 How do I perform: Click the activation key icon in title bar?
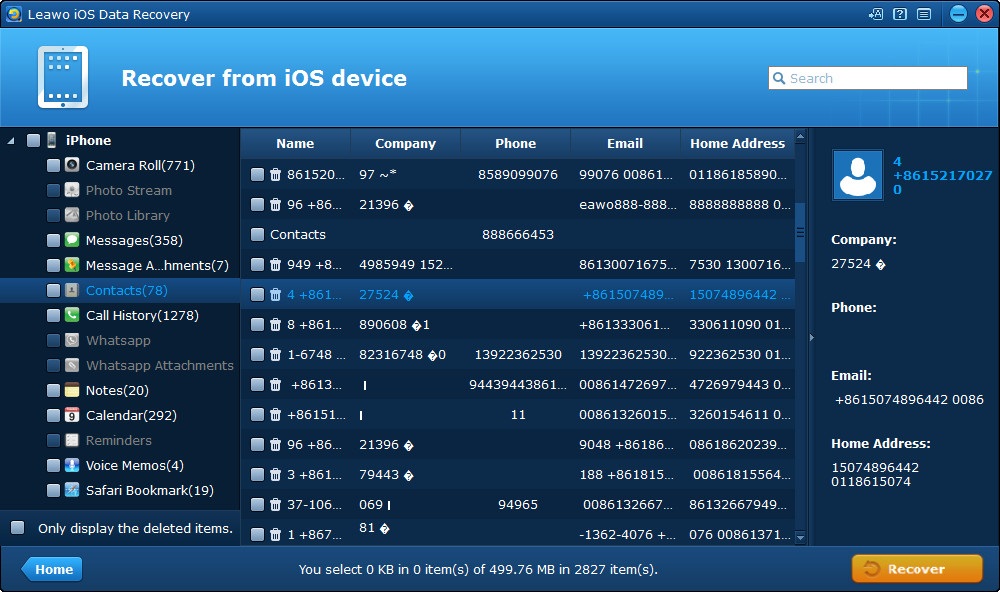pos(876,14)
